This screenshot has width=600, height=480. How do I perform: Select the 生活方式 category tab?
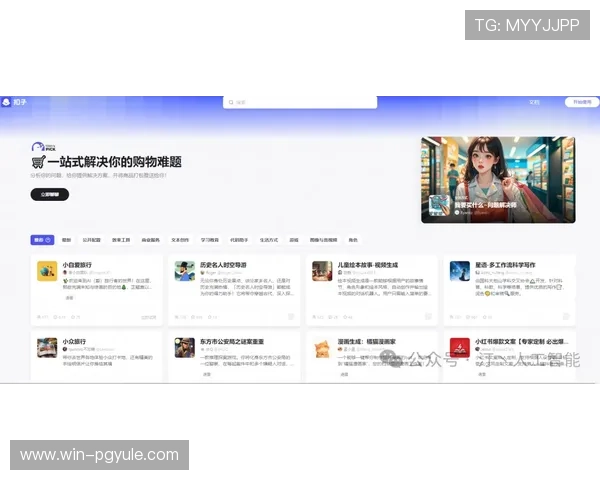[x=269, y=240]
